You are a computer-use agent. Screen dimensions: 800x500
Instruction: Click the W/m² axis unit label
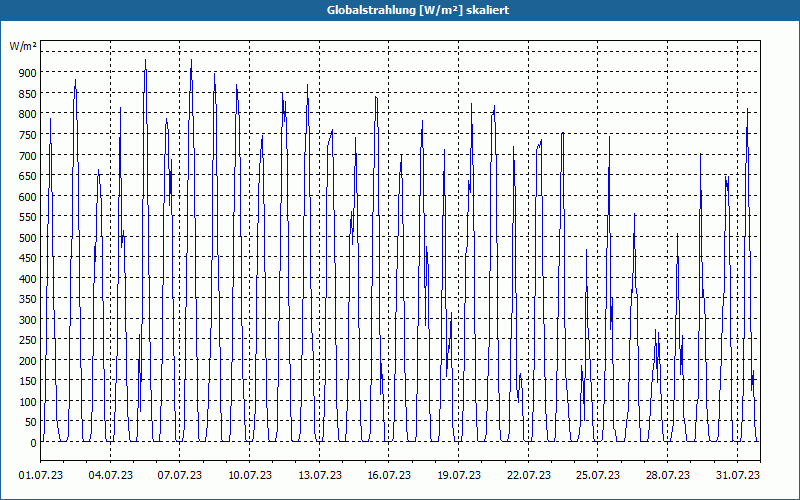tap(23, 46)
